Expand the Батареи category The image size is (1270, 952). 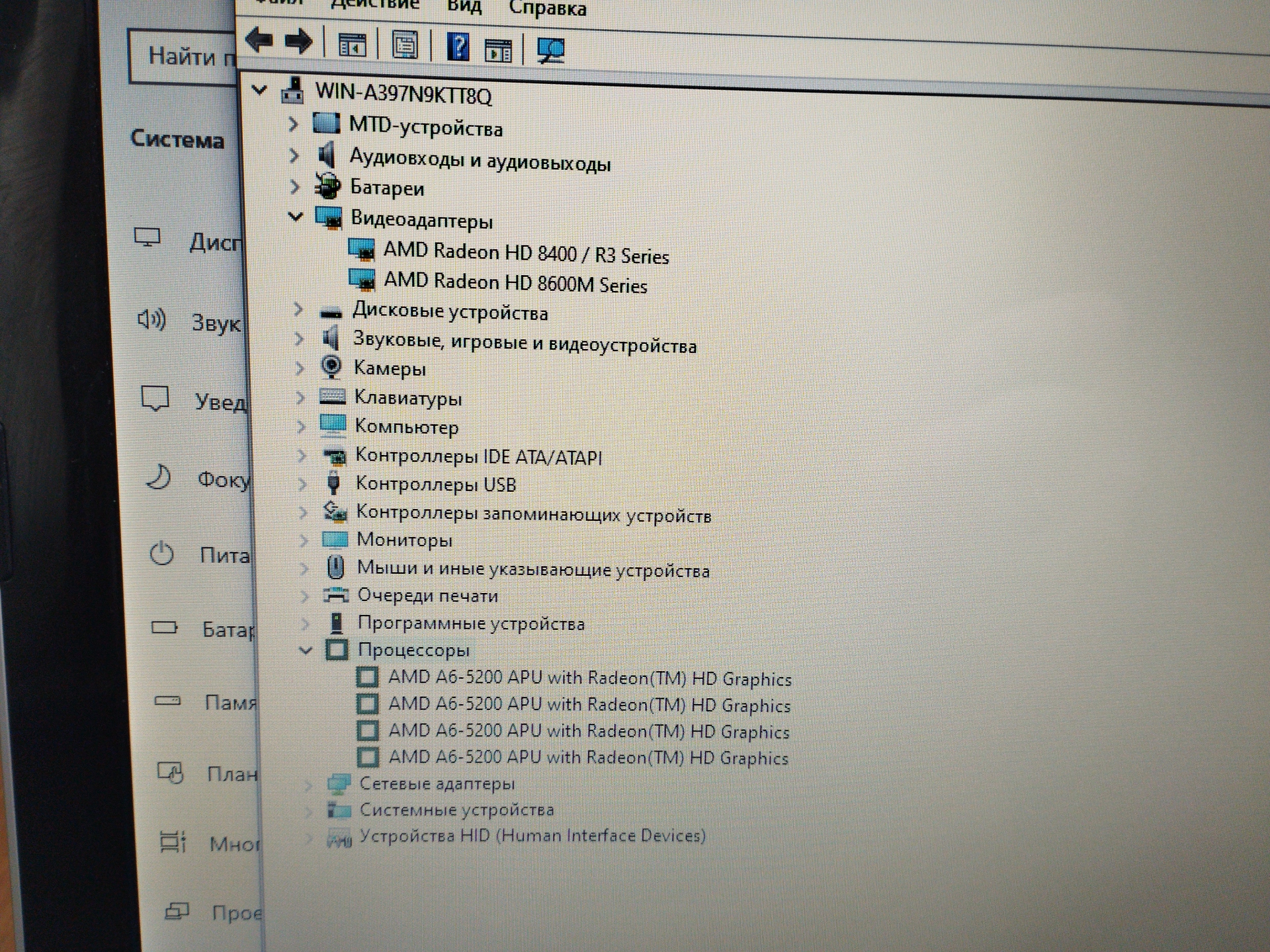tap(295, 187)
